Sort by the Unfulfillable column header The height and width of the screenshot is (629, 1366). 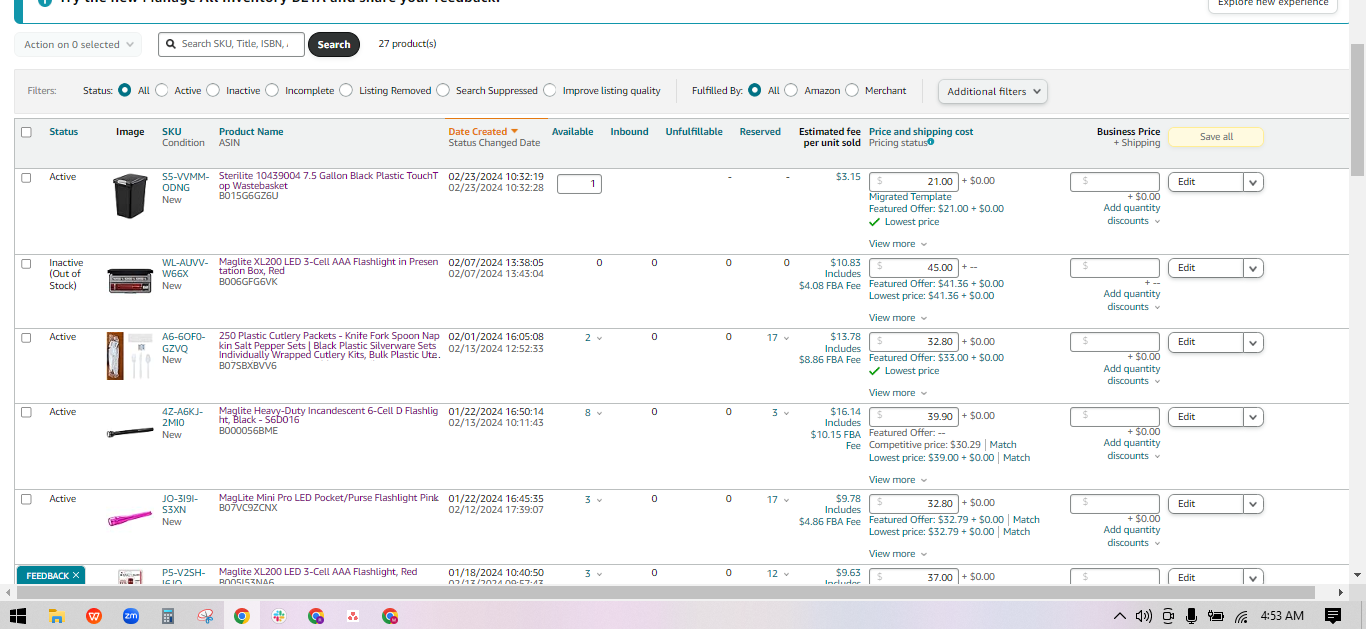(x=694, y=132)
